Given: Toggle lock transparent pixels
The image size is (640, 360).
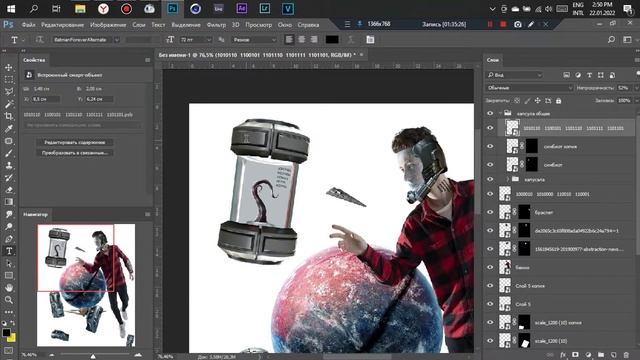Looking at the screenshot, I should click(x=517, y=100).
